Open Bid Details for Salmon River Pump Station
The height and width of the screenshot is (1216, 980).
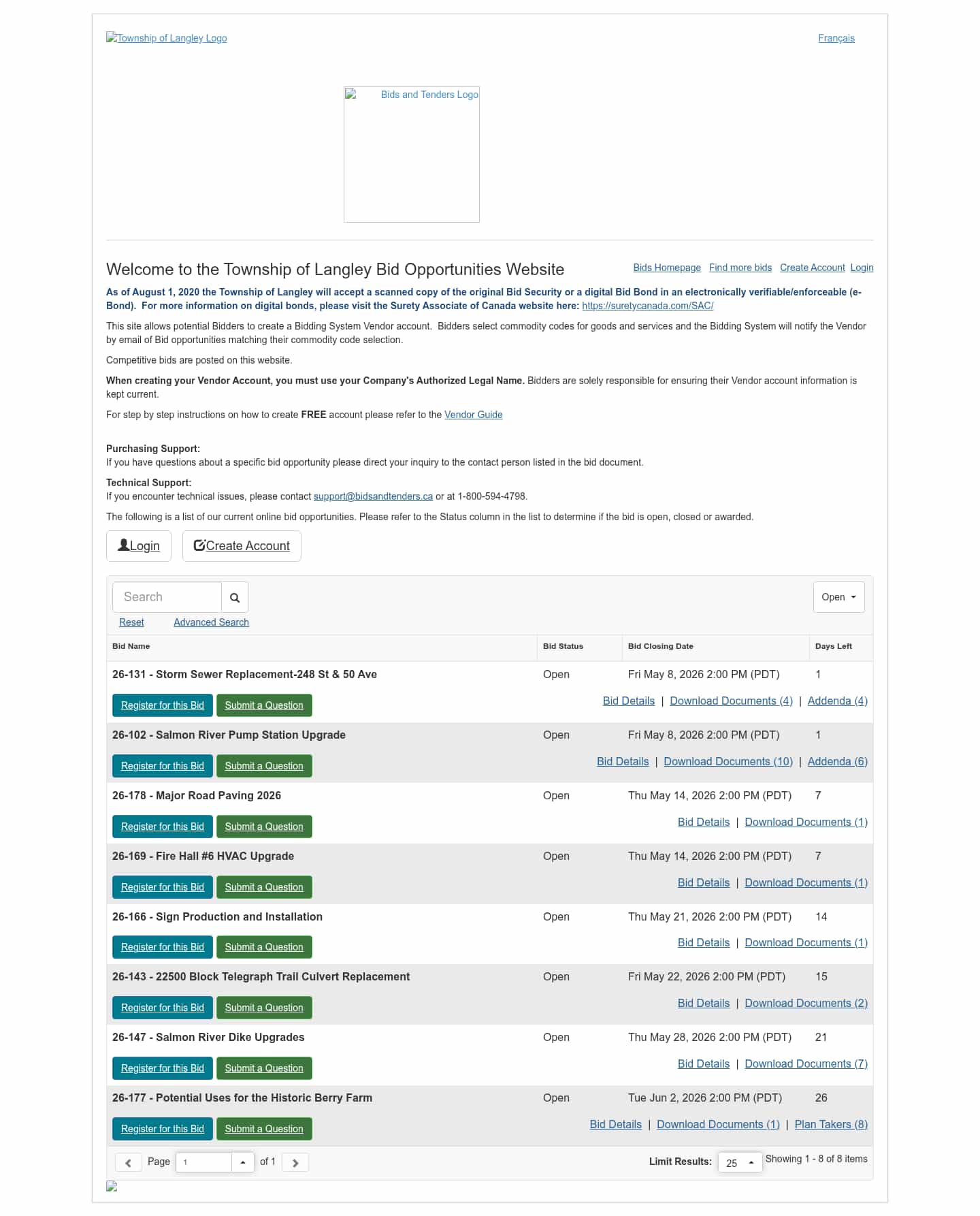[x=623, y=761]
